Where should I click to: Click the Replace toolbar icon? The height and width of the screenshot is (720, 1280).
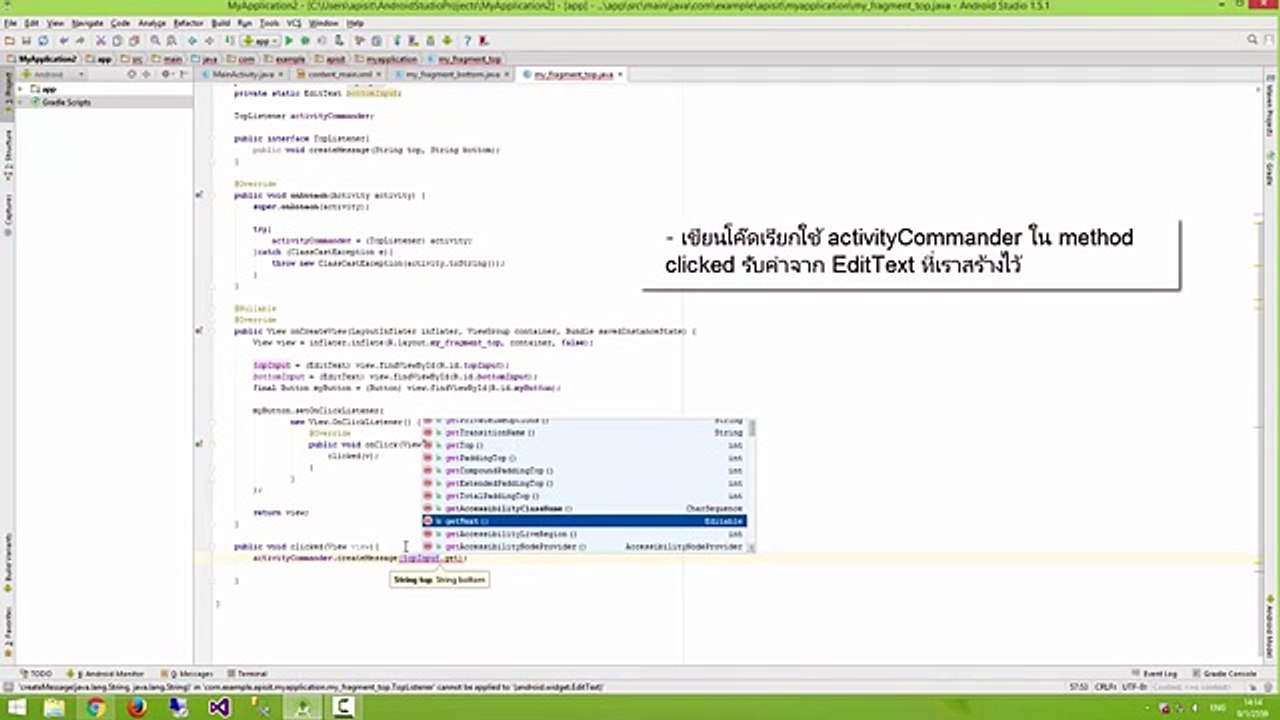coord(172,41)
